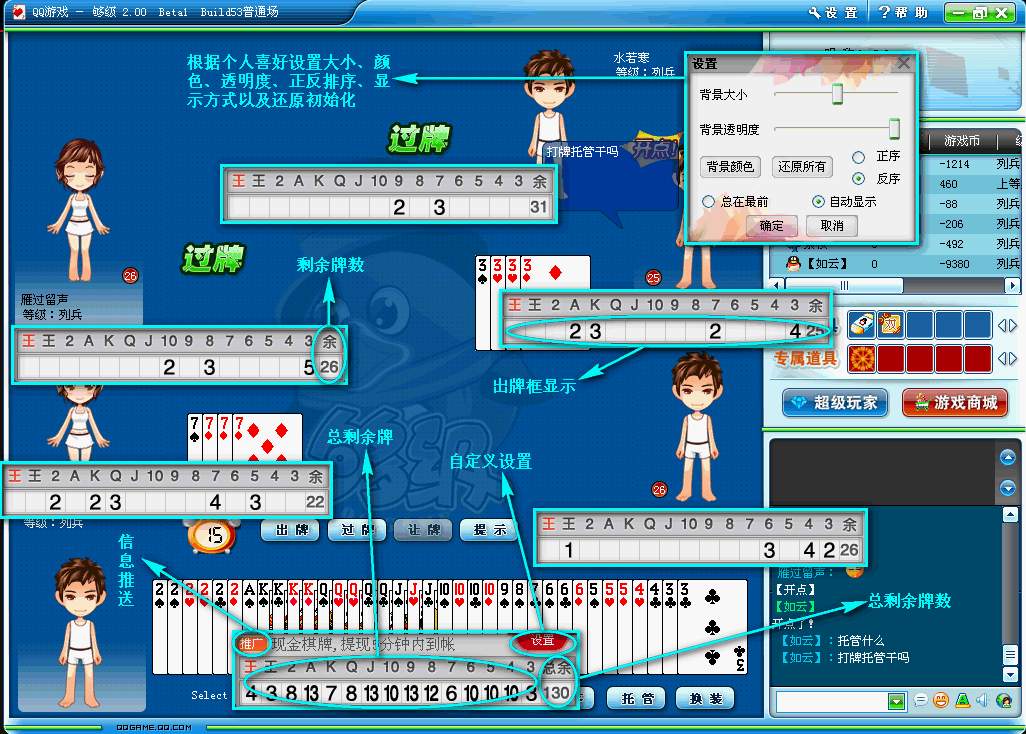Select the large 3 of clubs card
The height and width of the screenshot is (734, 1026).
713,627
